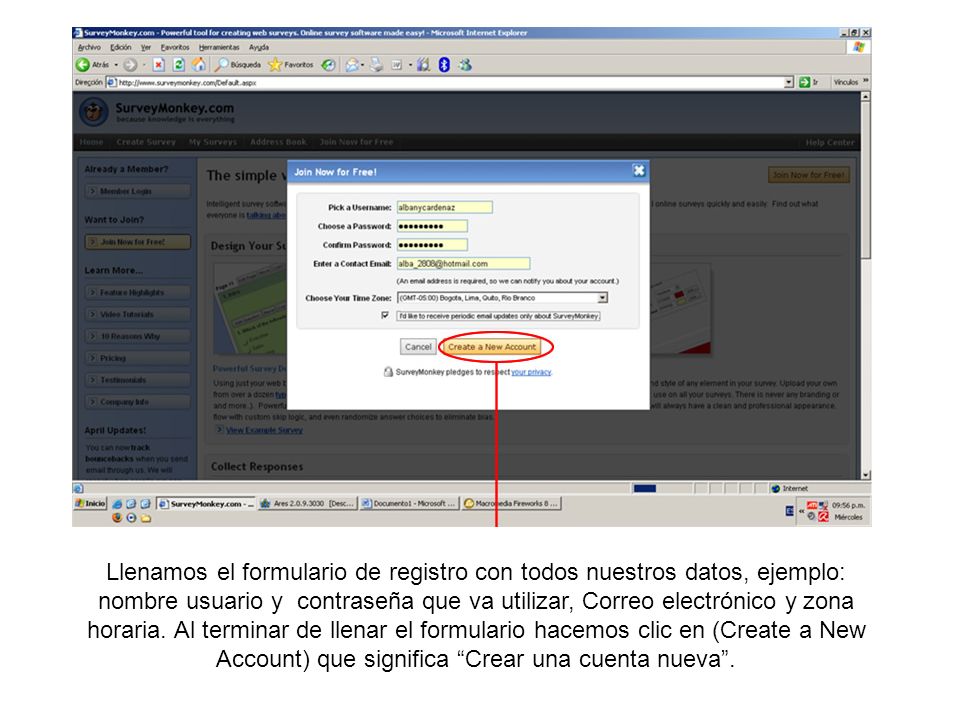Image resolution: width=960 pixels, height=720 pixels.
Task: Click the Cancel button in dialog
Action: coord(418,347)
